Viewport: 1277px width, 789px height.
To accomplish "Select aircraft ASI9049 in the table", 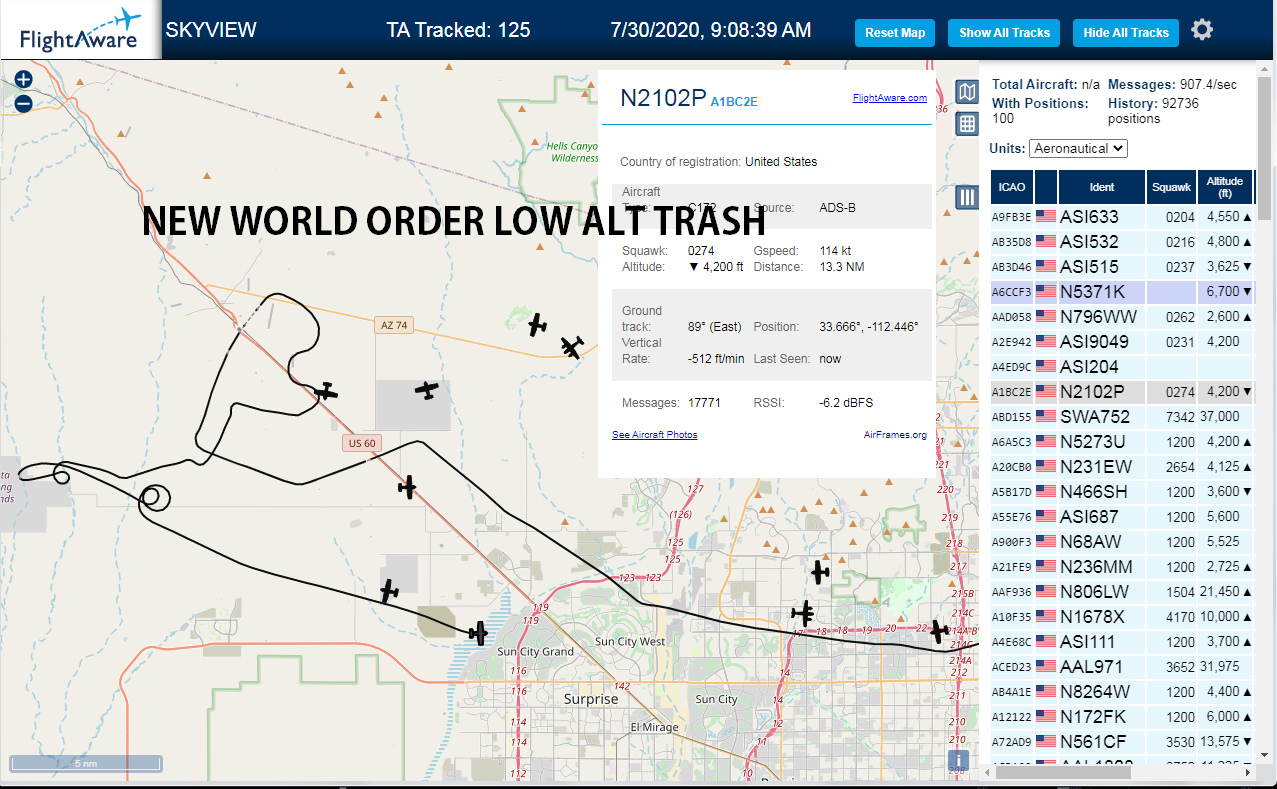I will point(1123,341).
